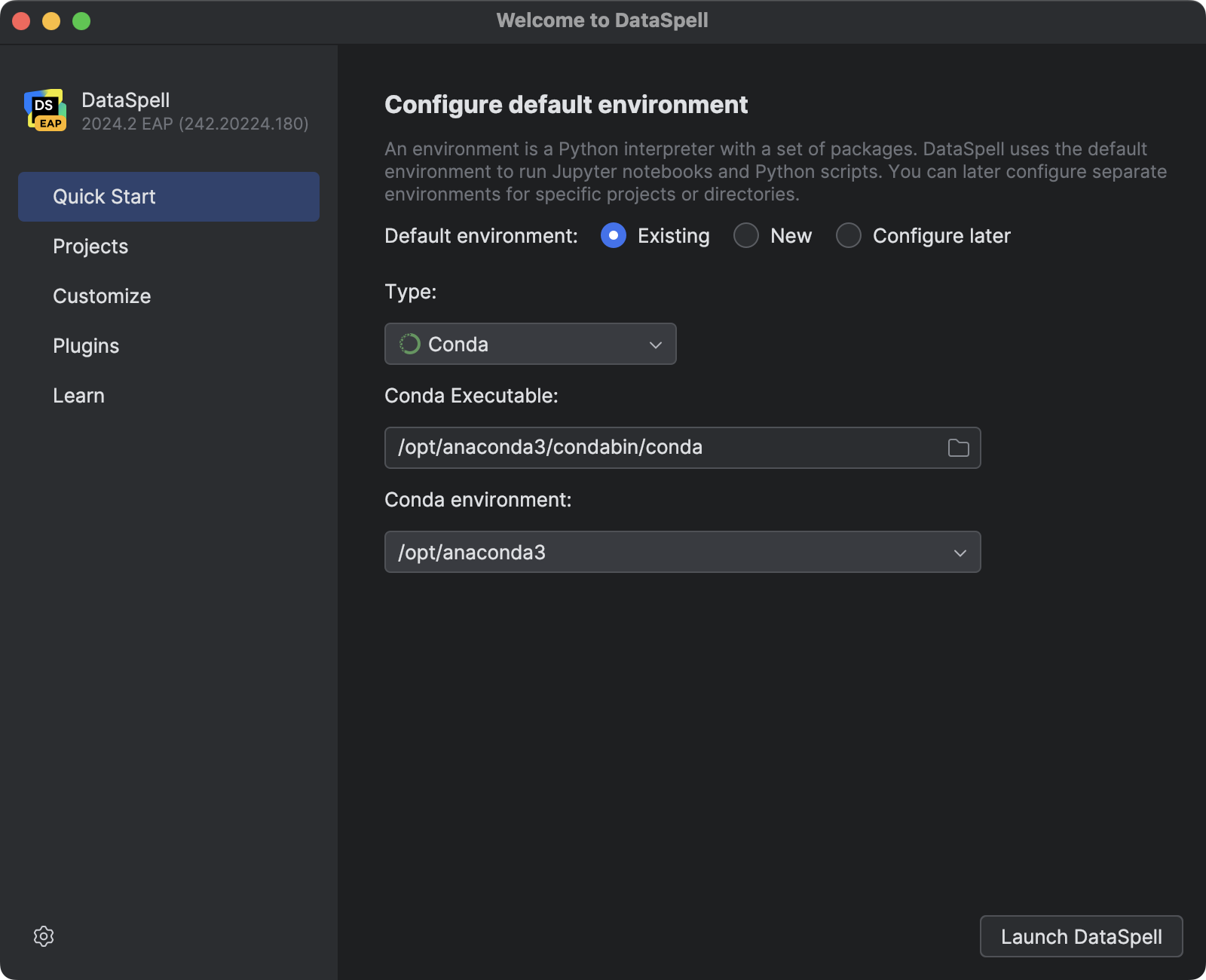
Task: Expand the /opt/anaconda3 environment list chevron
Action: pos(959,552)
